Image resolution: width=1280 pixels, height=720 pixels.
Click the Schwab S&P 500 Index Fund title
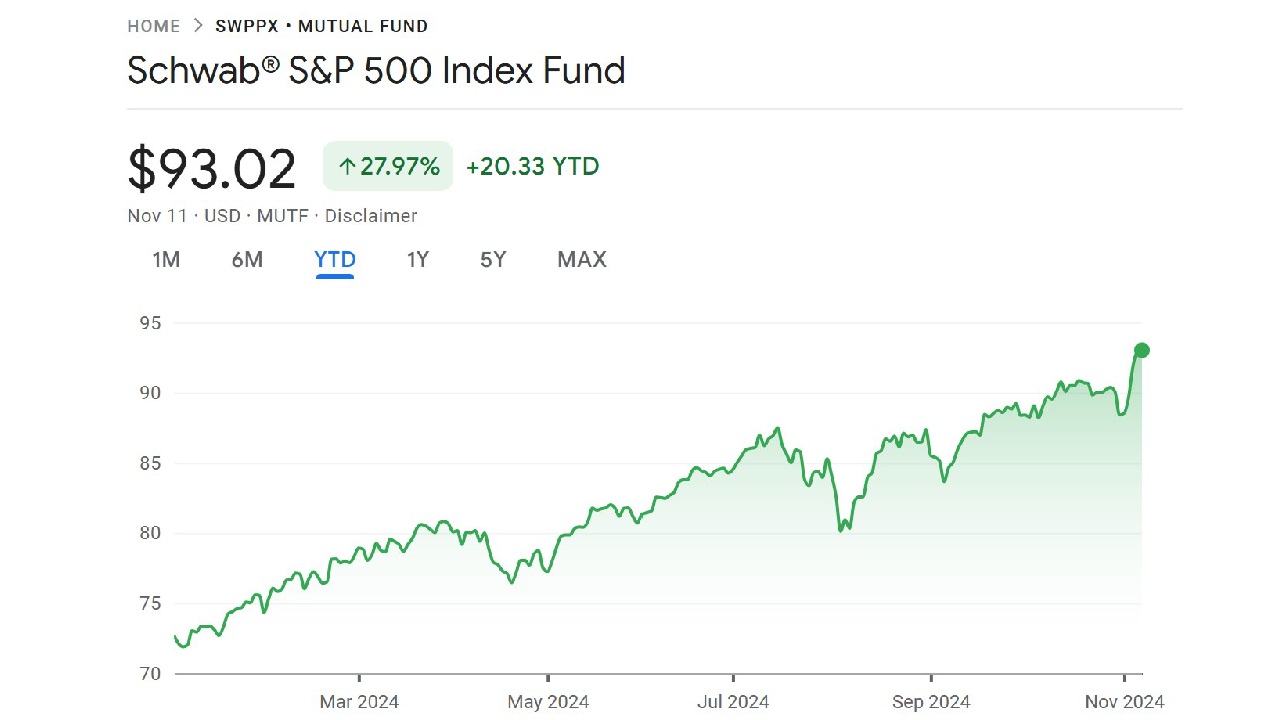[376, 71]
